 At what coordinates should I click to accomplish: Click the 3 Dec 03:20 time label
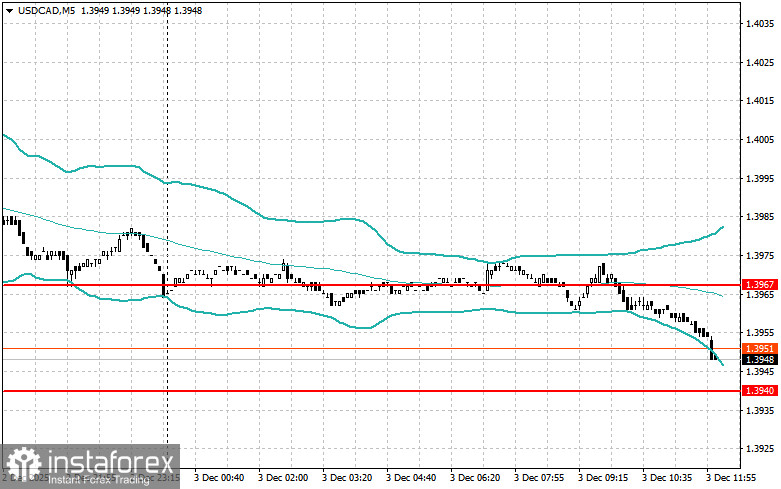347,478
